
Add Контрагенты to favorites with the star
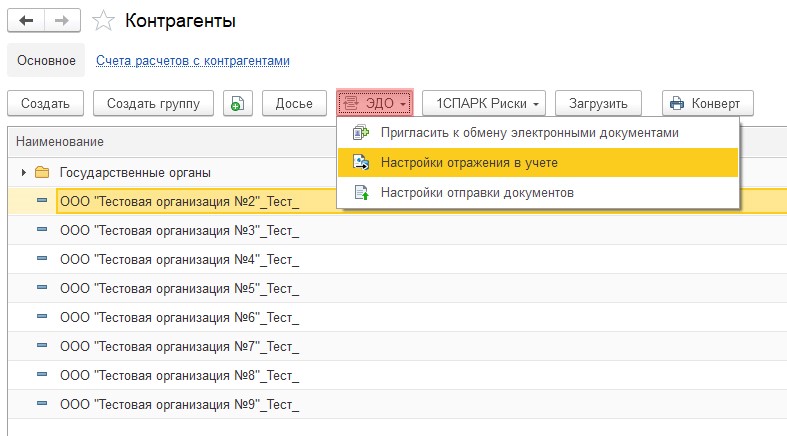[x=102, y=20]
